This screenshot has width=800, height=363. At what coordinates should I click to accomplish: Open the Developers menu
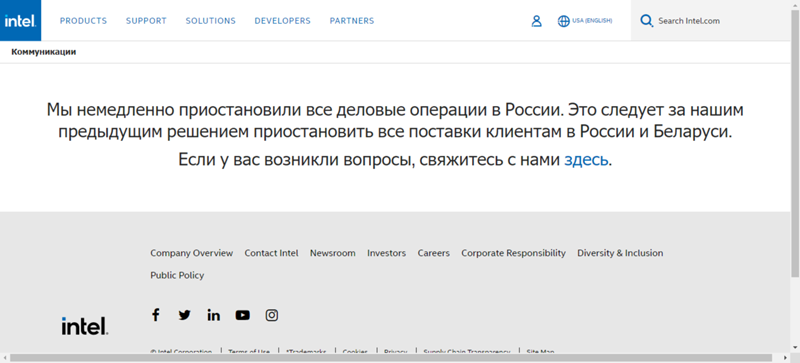[282, 21]
